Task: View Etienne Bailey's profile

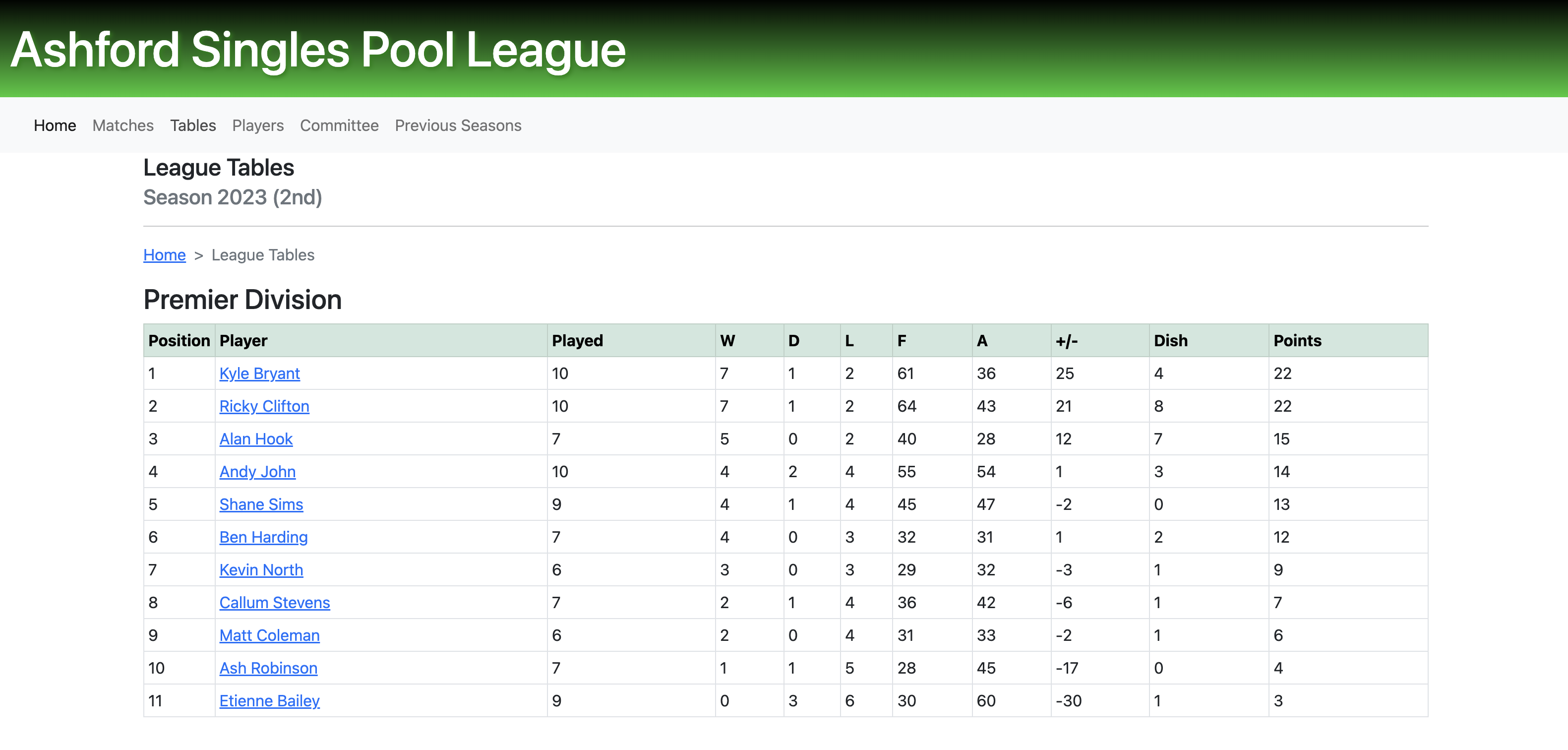Action: (x=269, y=701)
